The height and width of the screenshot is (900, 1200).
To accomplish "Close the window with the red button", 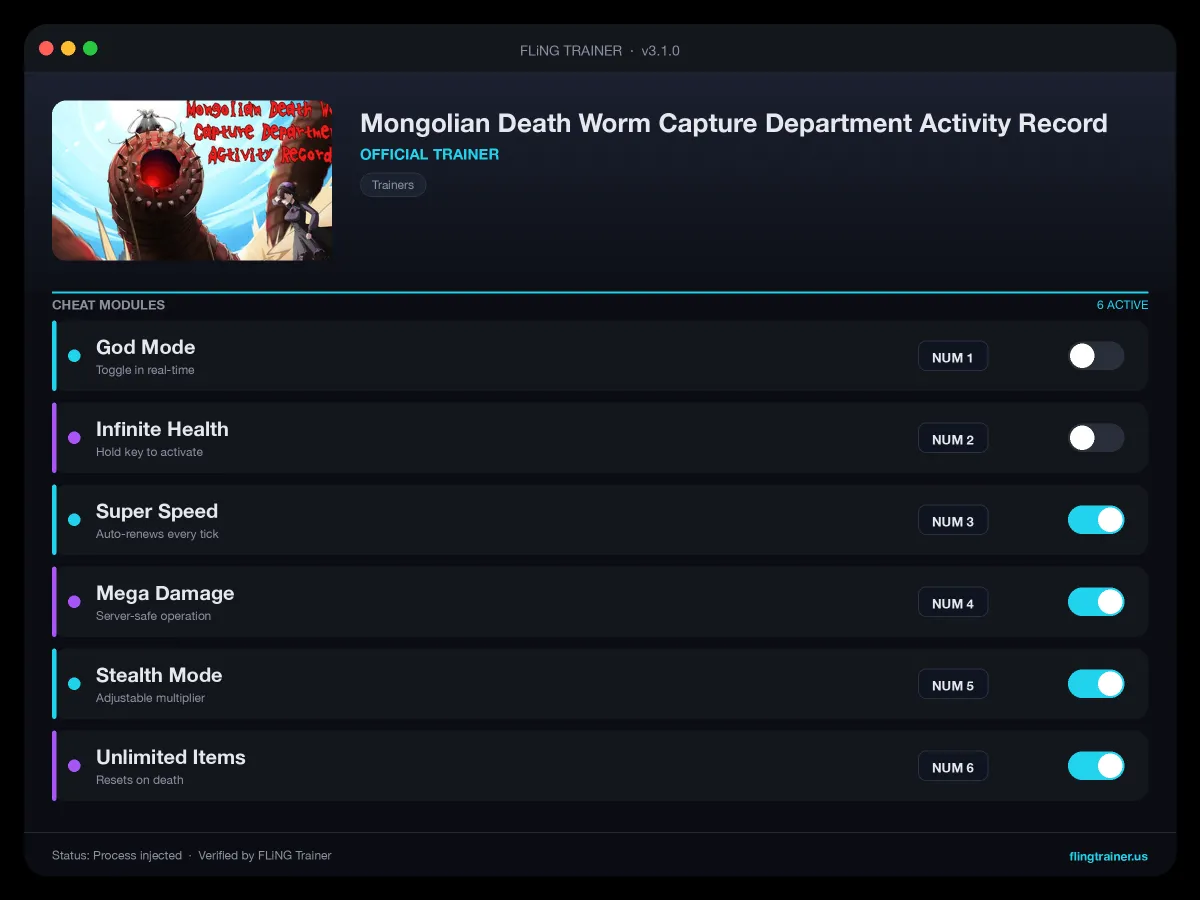I will 46,48.
